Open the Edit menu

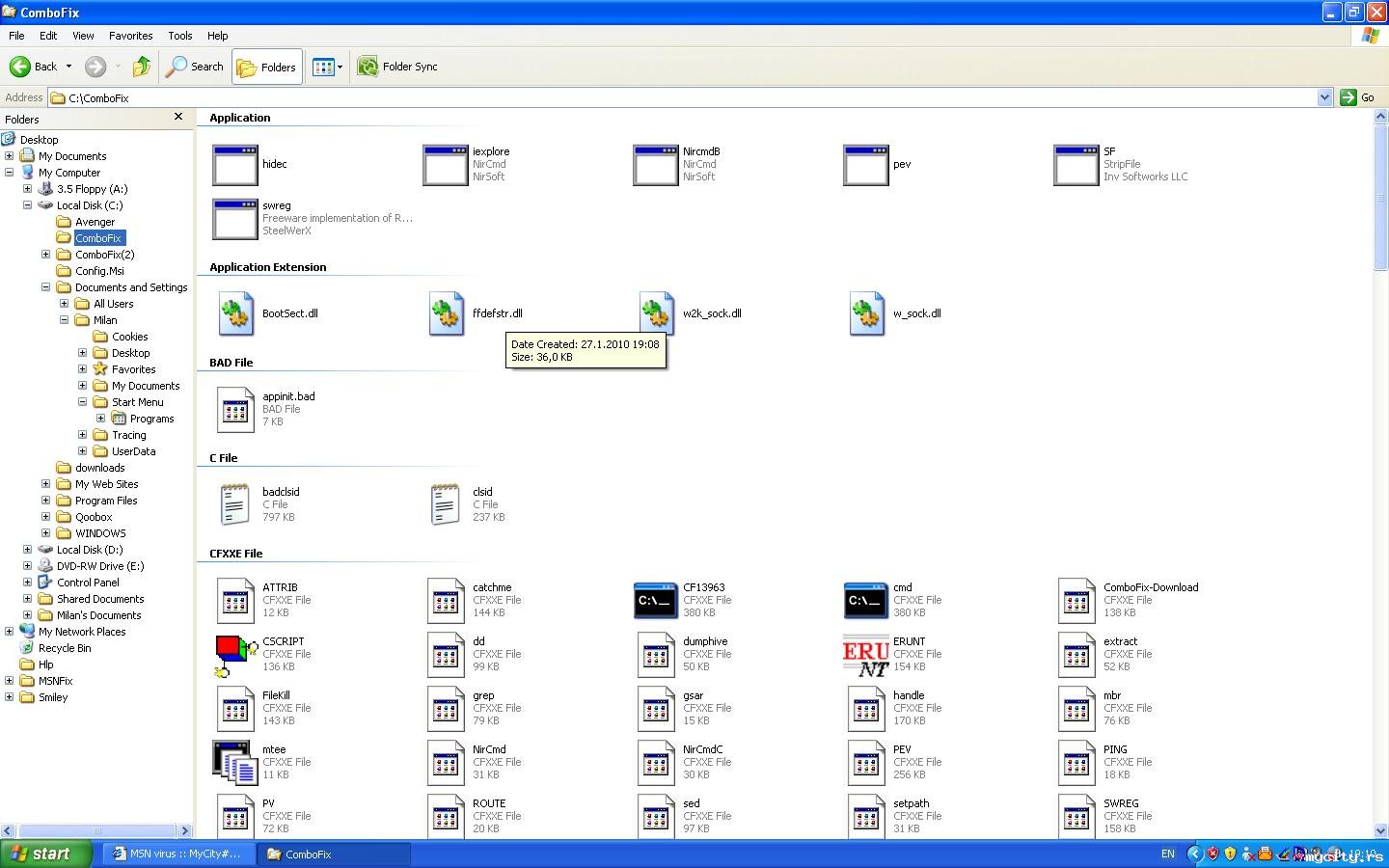click(x=48, y=36)
